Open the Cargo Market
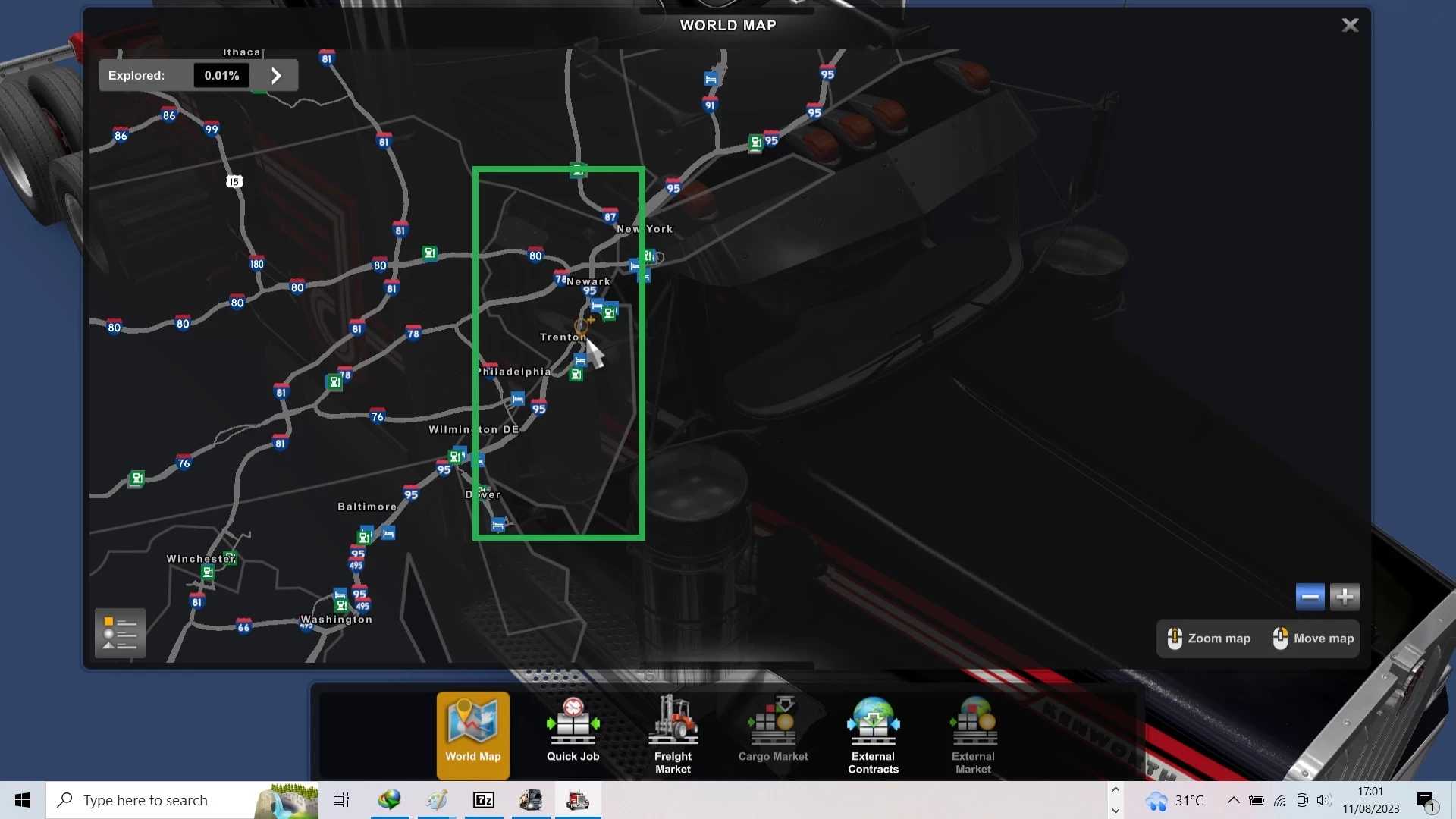Image resolution: width=1456 pixels, height=819 pixels. coord(773,732)
